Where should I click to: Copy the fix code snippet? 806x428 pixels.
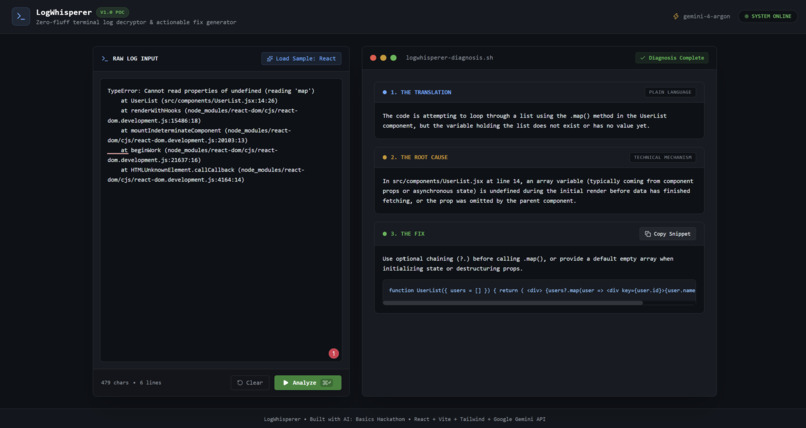pos(668,234)
